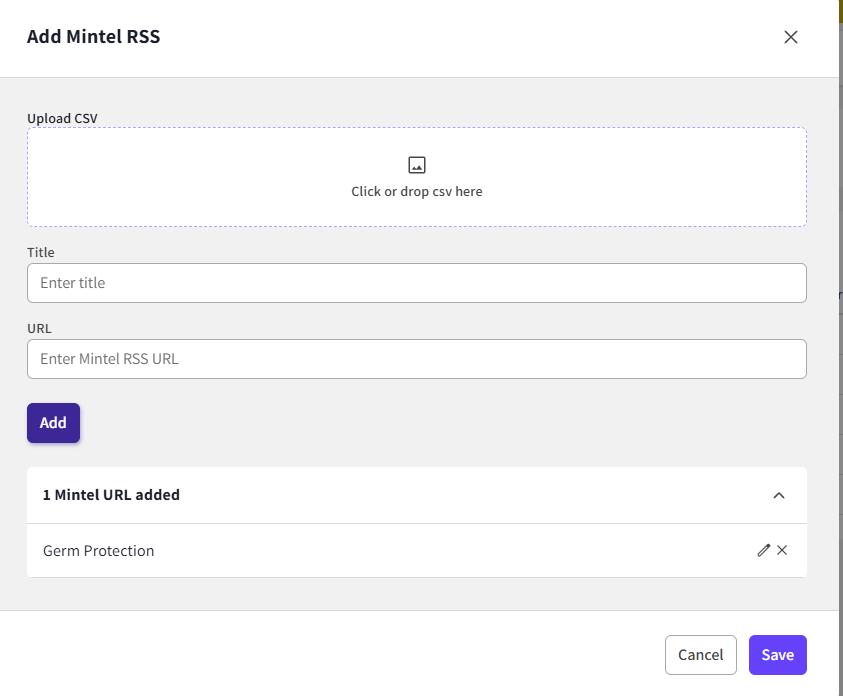Remove the Germ Protection entry
The image size is (843, 696).
click(x=782, y=550)
